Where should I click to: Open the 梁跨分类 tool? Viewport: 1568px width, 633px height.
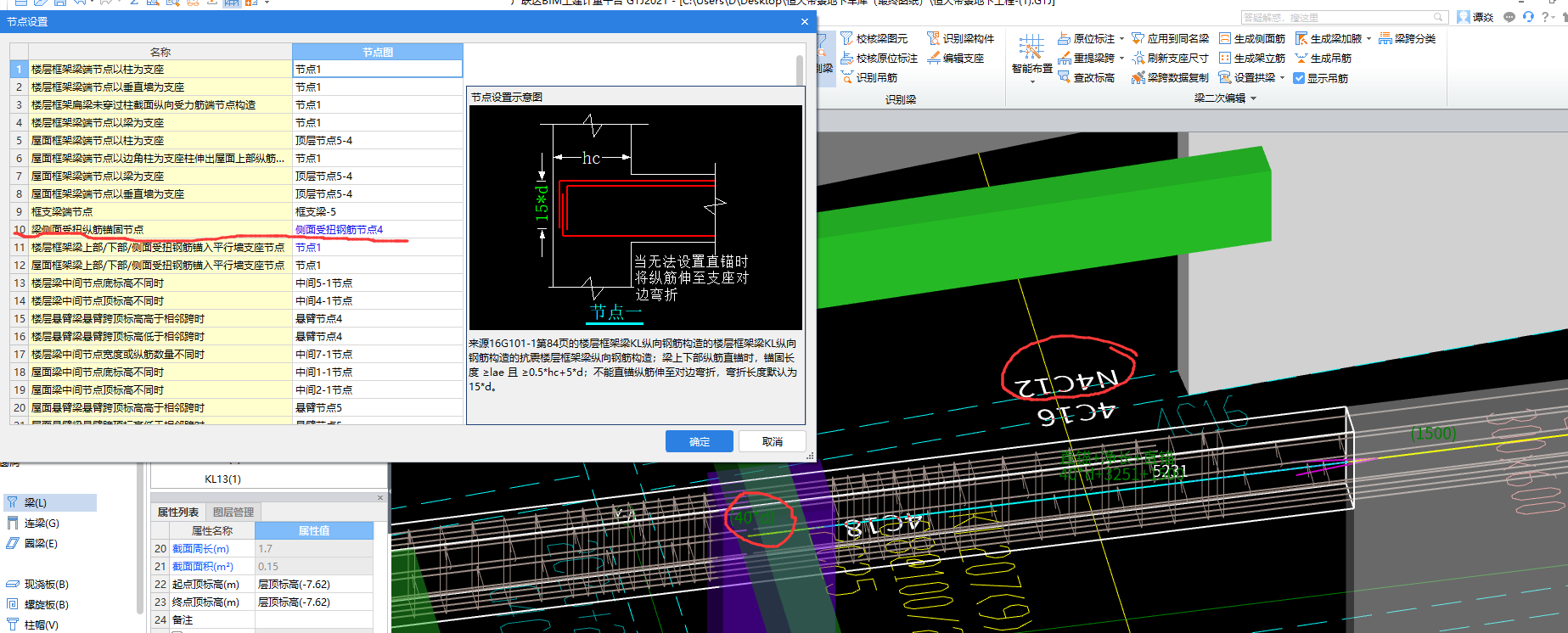click(x=1407, y=38)
